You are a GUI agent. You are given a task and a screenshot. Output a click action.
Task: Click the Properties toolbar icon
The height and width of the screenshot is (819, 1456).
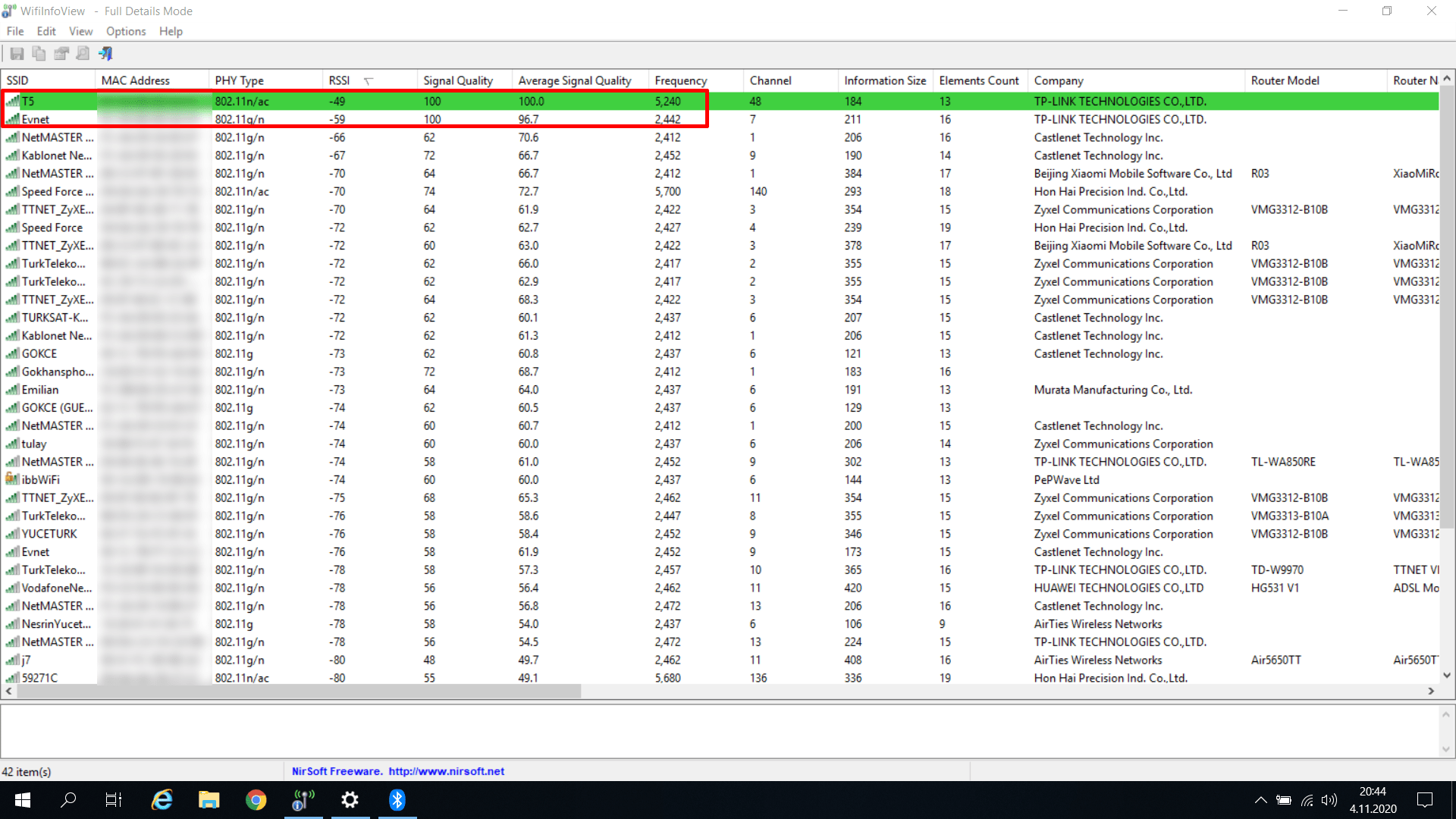click(x=61, y=53)
